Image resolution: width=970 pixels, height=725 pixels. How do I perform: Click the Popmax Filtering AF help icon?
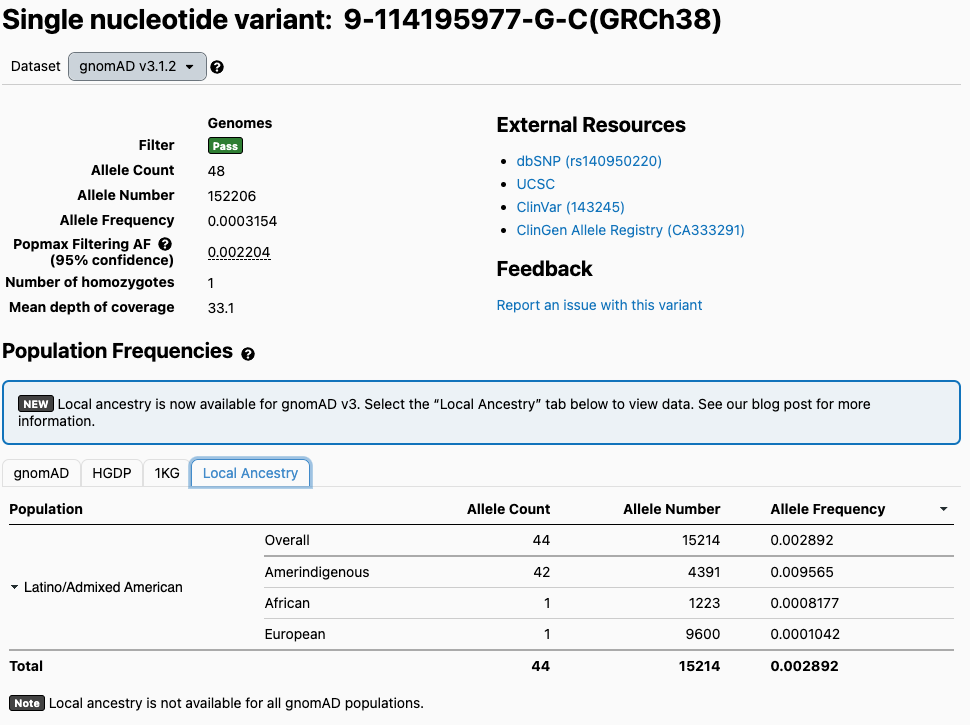pyautogui.click(x=165, y=244)
